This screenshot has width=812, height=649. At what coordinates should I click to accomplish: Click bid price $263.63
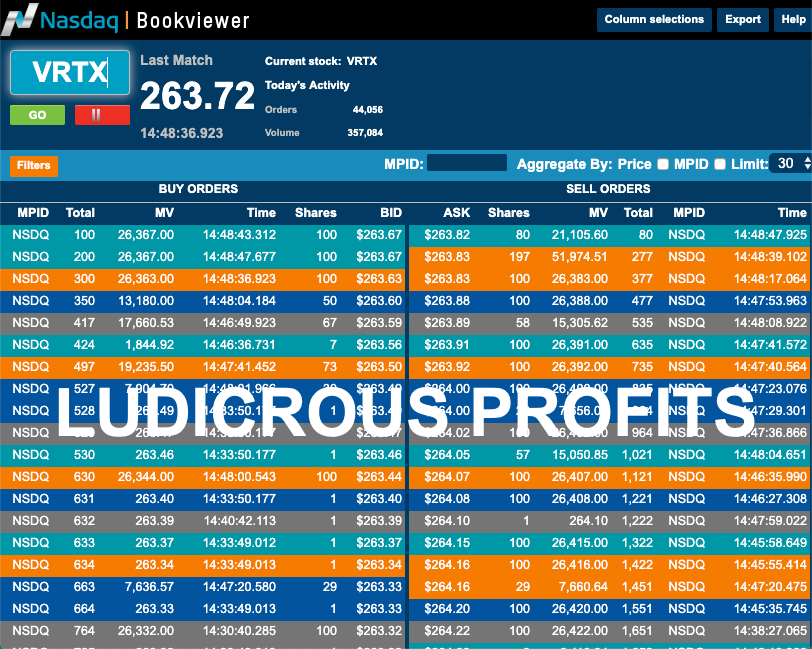(x=379, y=279)
